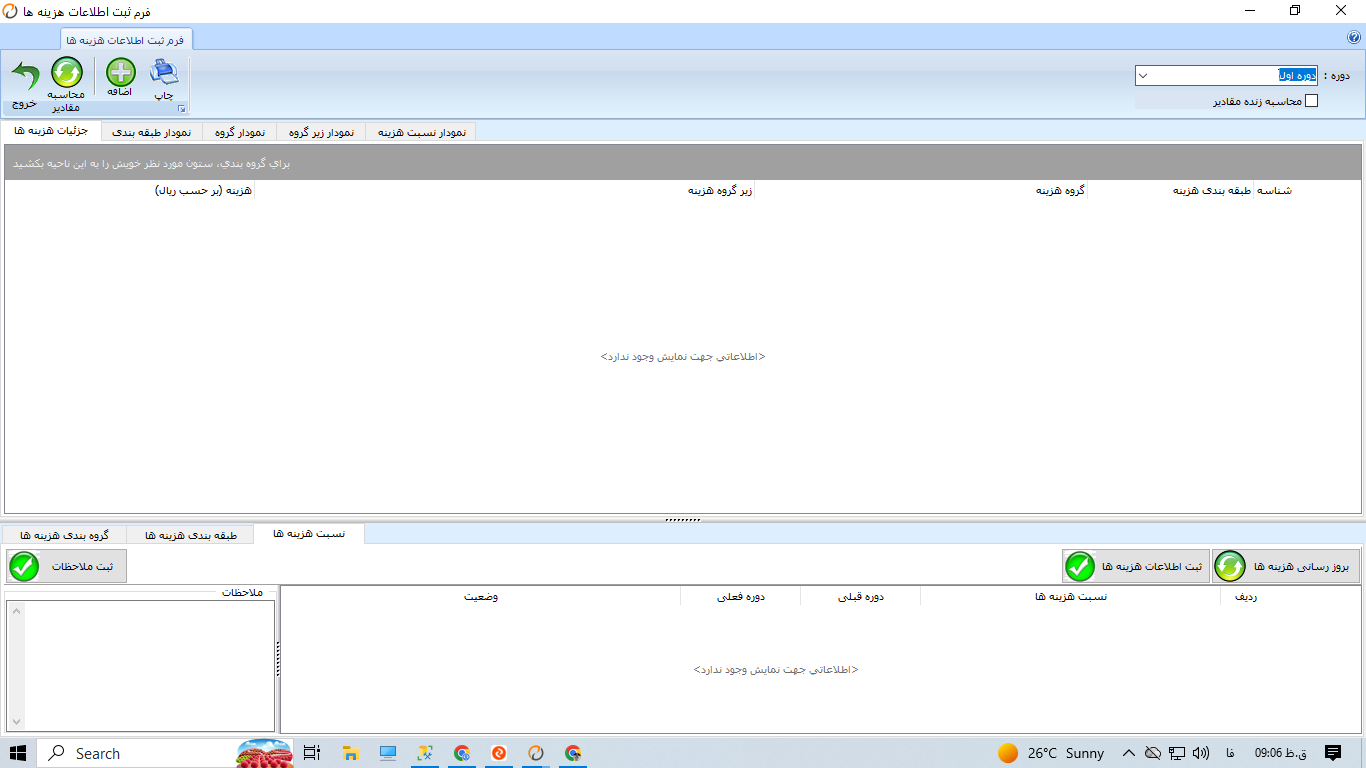The height and width of the screenshot is (768, 1366).
Task: Click the network tray icon
Action: (x=1177, y=753)
